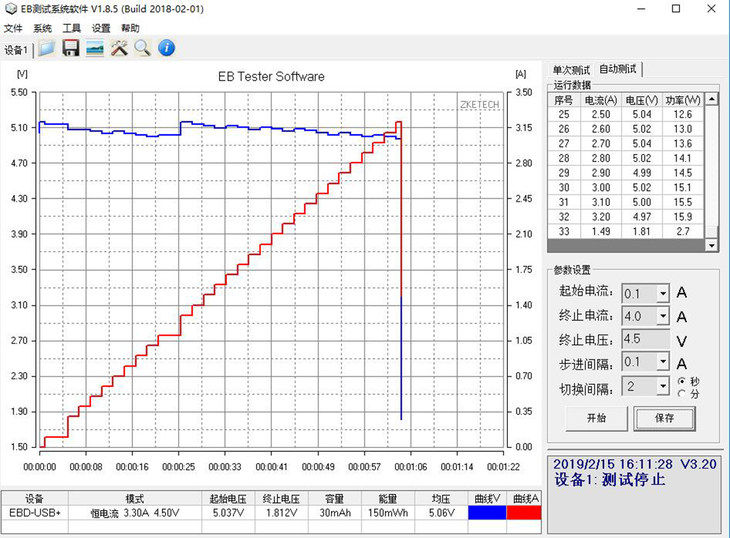Save data with the floppy disk icon
The image size is (730, 538).
pyautogui.click(x=71, y=48)
